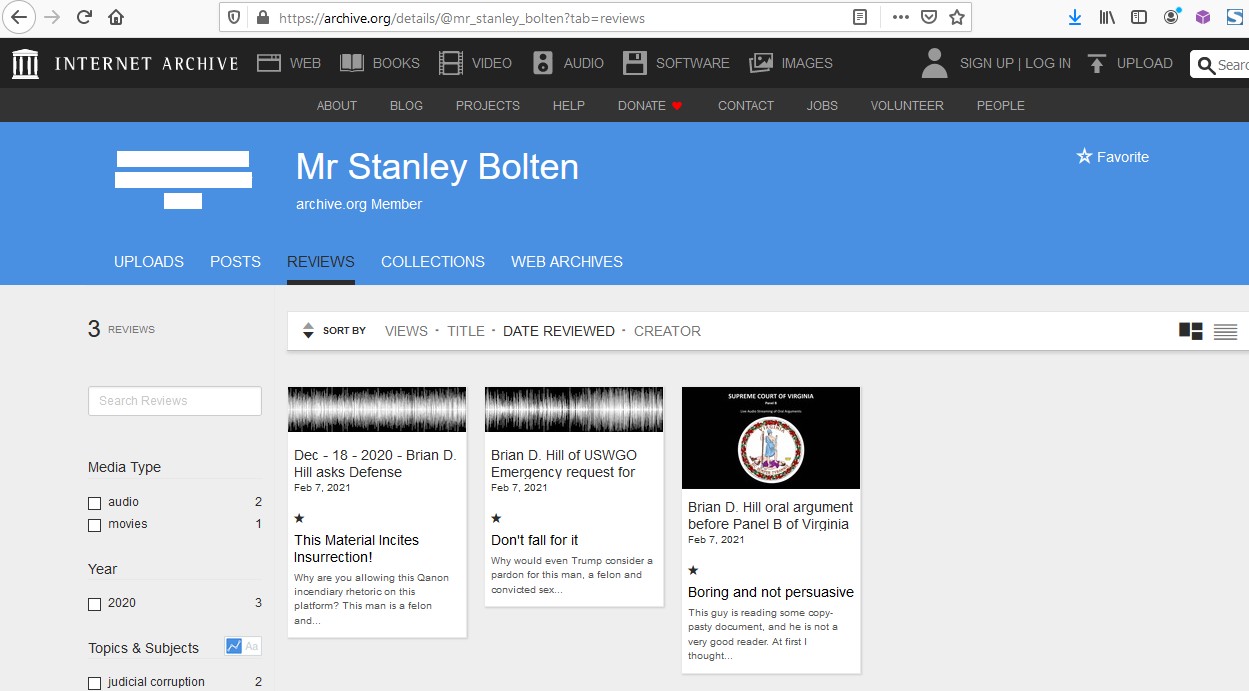
Task: Check the audio media type filter
Action: point(95,503)
